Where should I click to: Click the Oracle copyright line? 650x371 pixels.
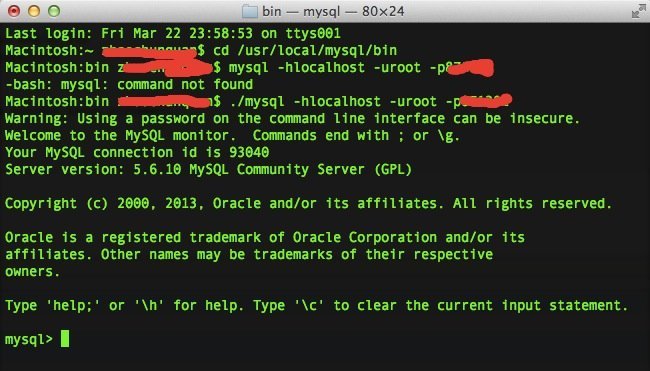point(308,204)
